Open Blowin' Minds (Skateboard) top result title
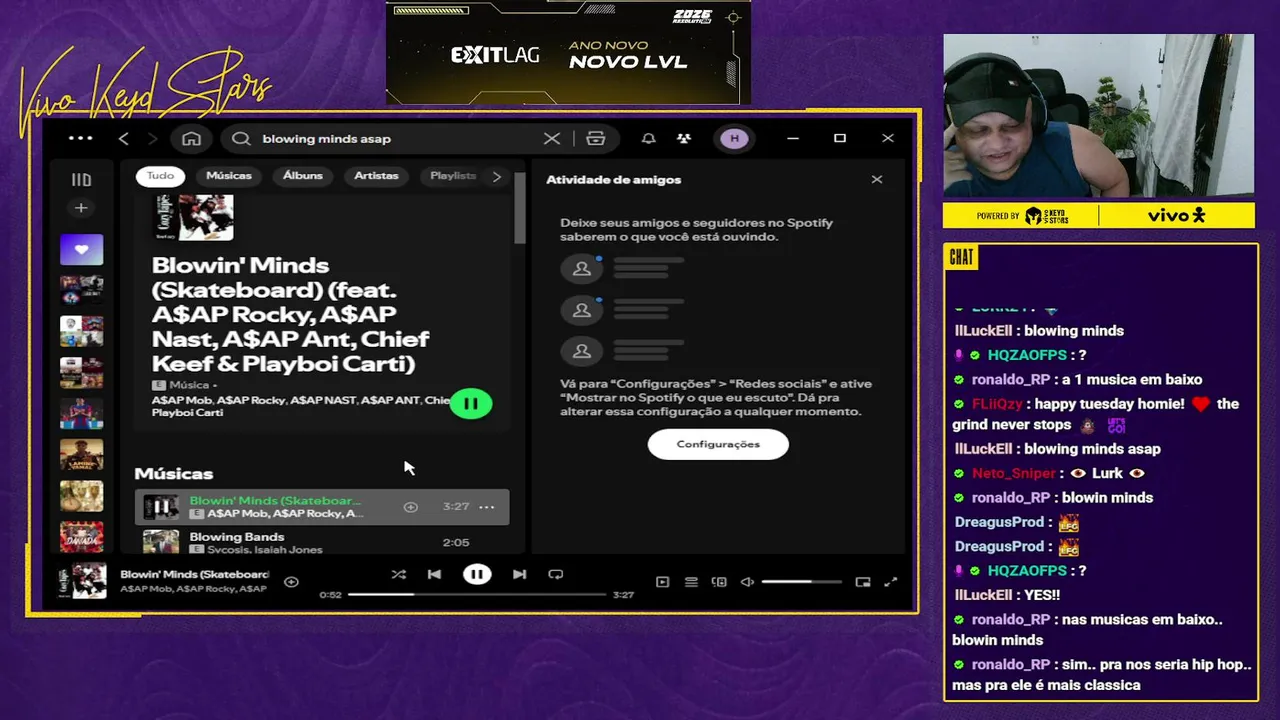The image size is (1280, 720). [291, 314]
